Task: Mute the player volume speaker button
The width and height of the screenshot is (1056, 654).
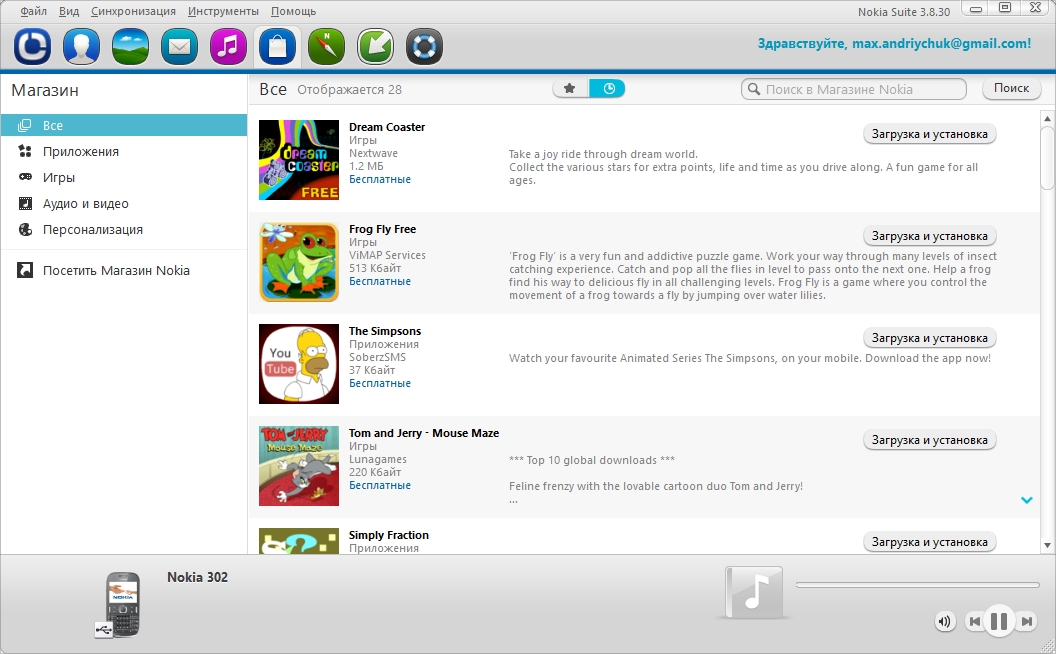Action: (x=945, y=621)
